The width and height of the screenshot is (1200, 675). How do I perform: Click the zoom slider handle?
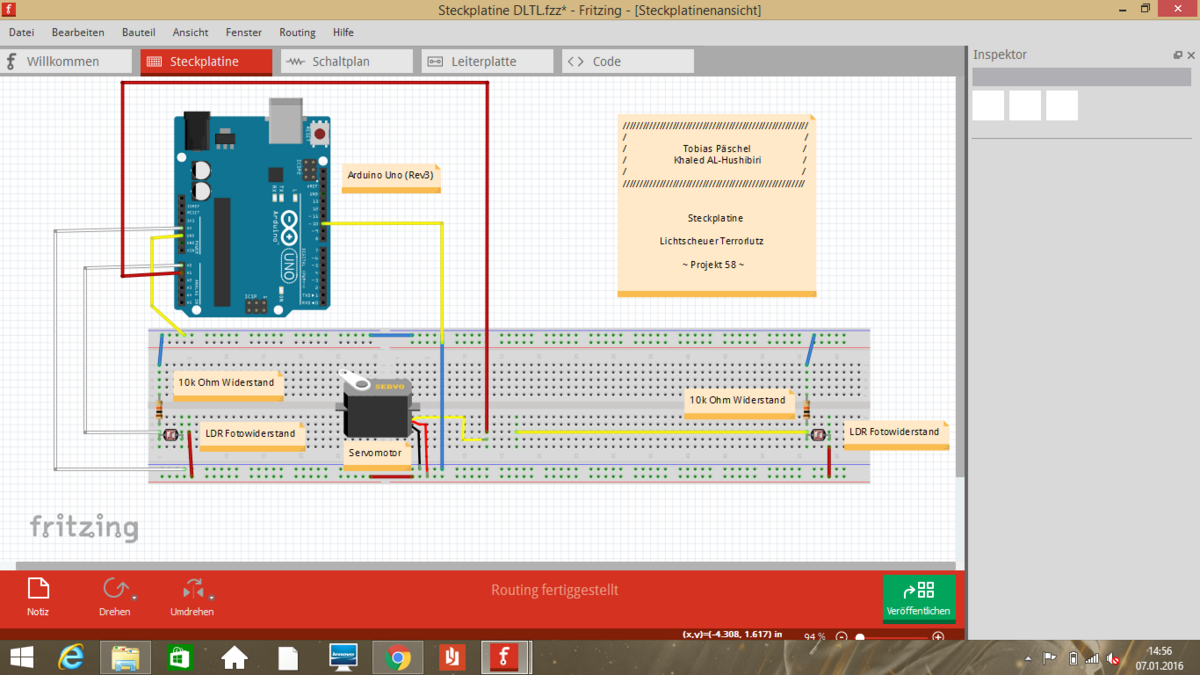860,637
